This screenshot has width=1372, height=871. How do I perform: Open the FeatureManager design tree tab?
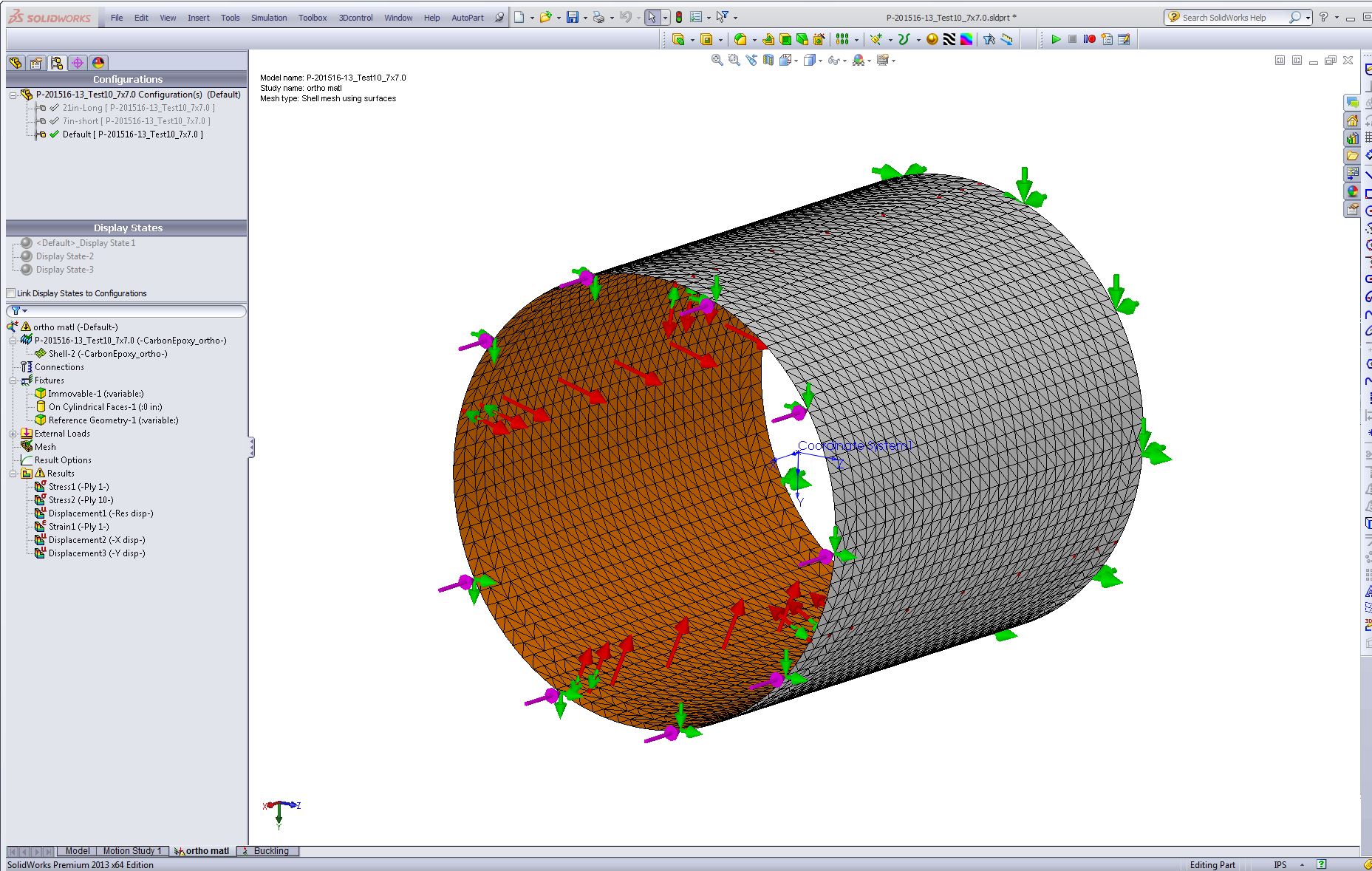click(16, 64)
